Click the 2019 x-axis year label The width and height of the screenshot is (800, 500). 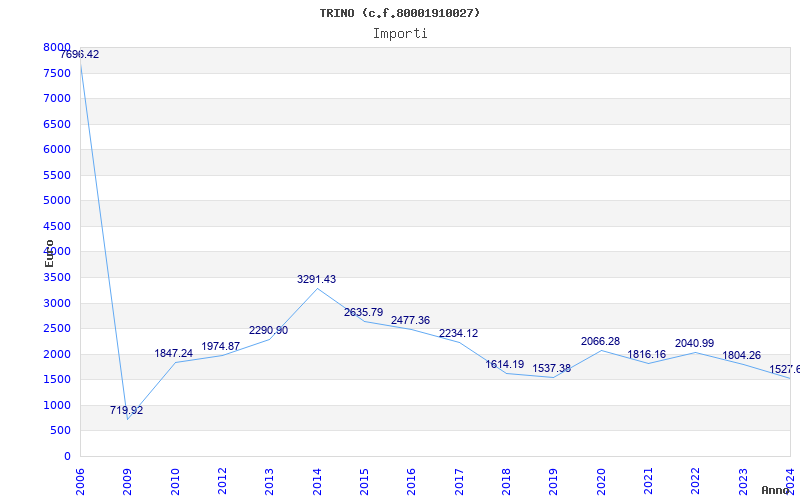(554, 482)
